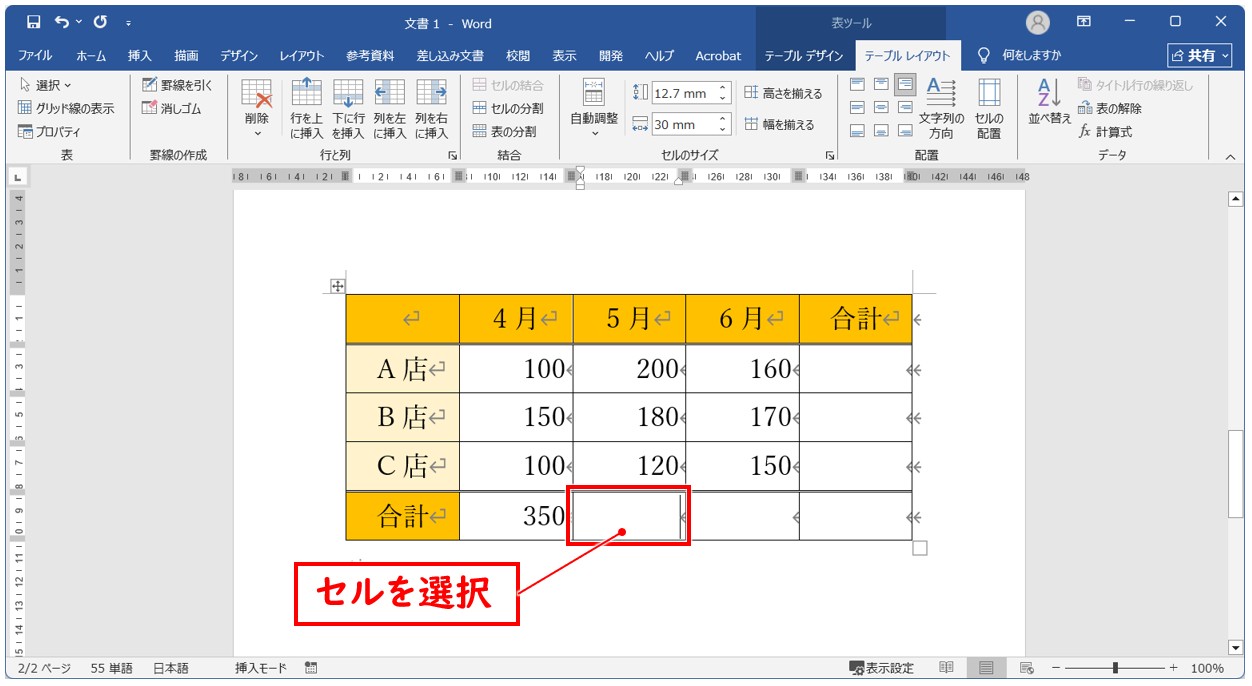Toggle the Draw Table (罫線を引く) pen

(x=177, y=85)
